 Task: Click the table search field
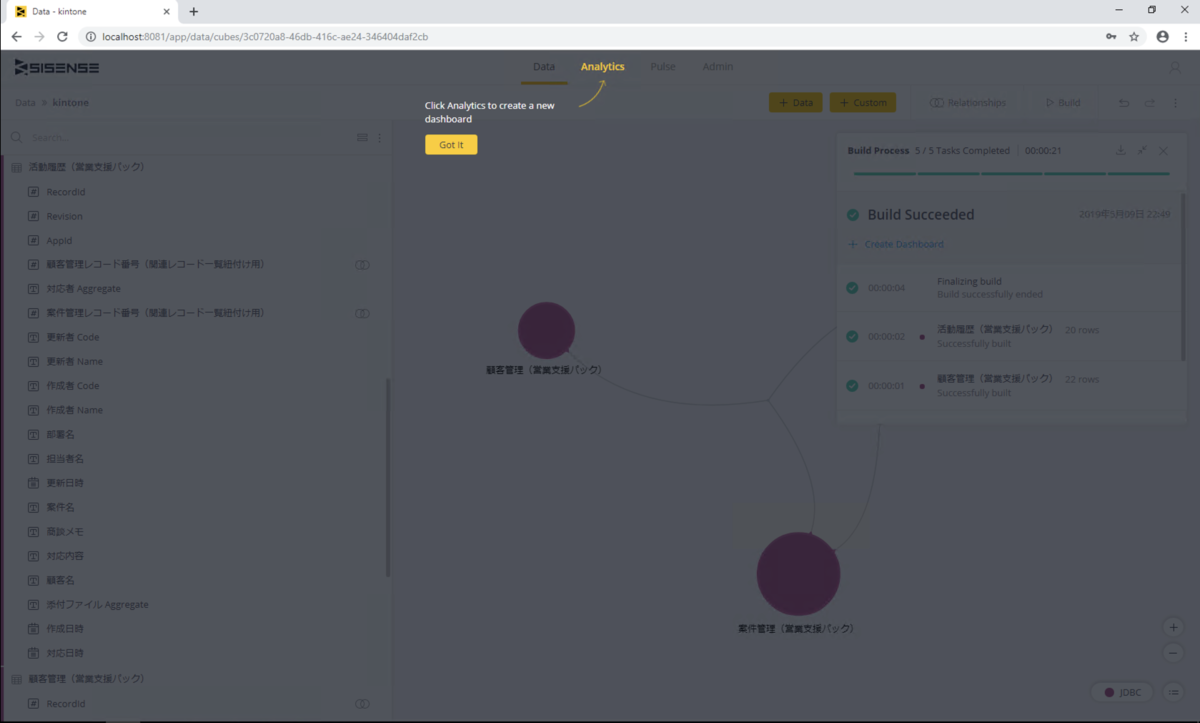coord(190,138)
